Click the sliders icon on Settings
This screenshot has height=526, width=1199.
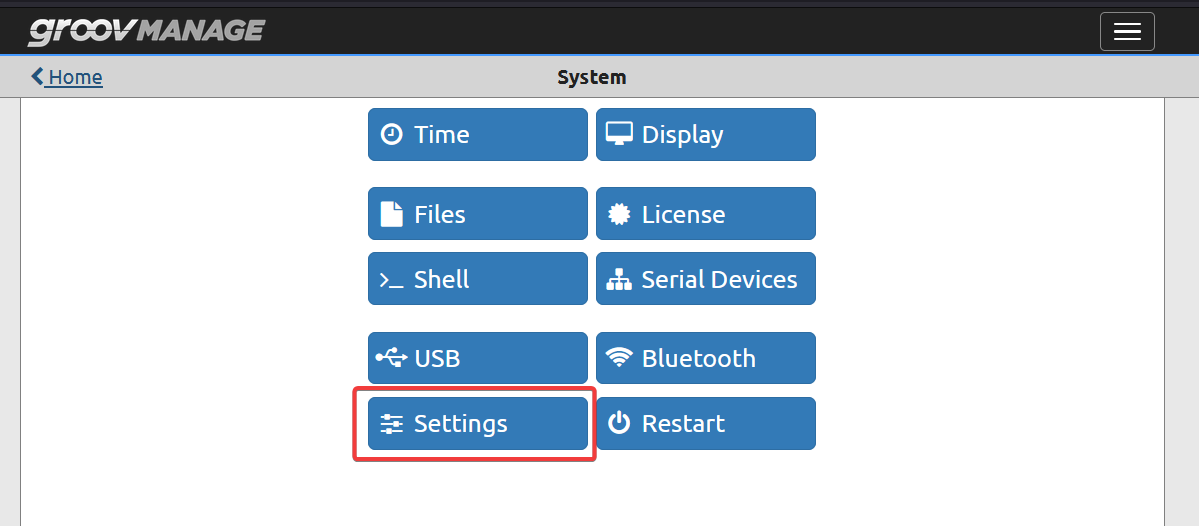pos(392,424)
